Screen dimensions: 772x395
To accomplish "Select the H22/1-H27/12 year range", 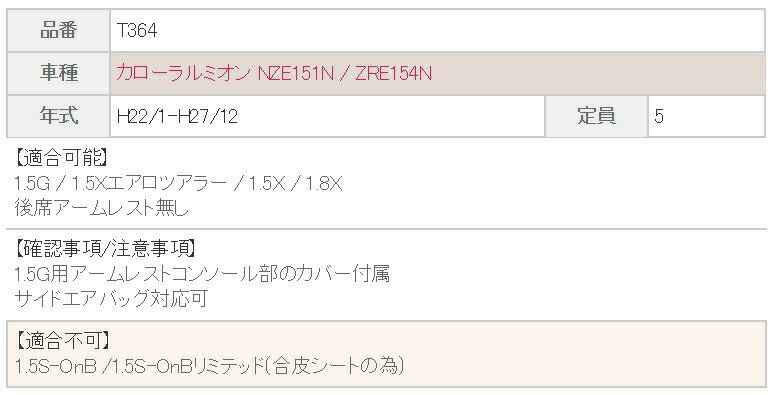I will [178, 116].
